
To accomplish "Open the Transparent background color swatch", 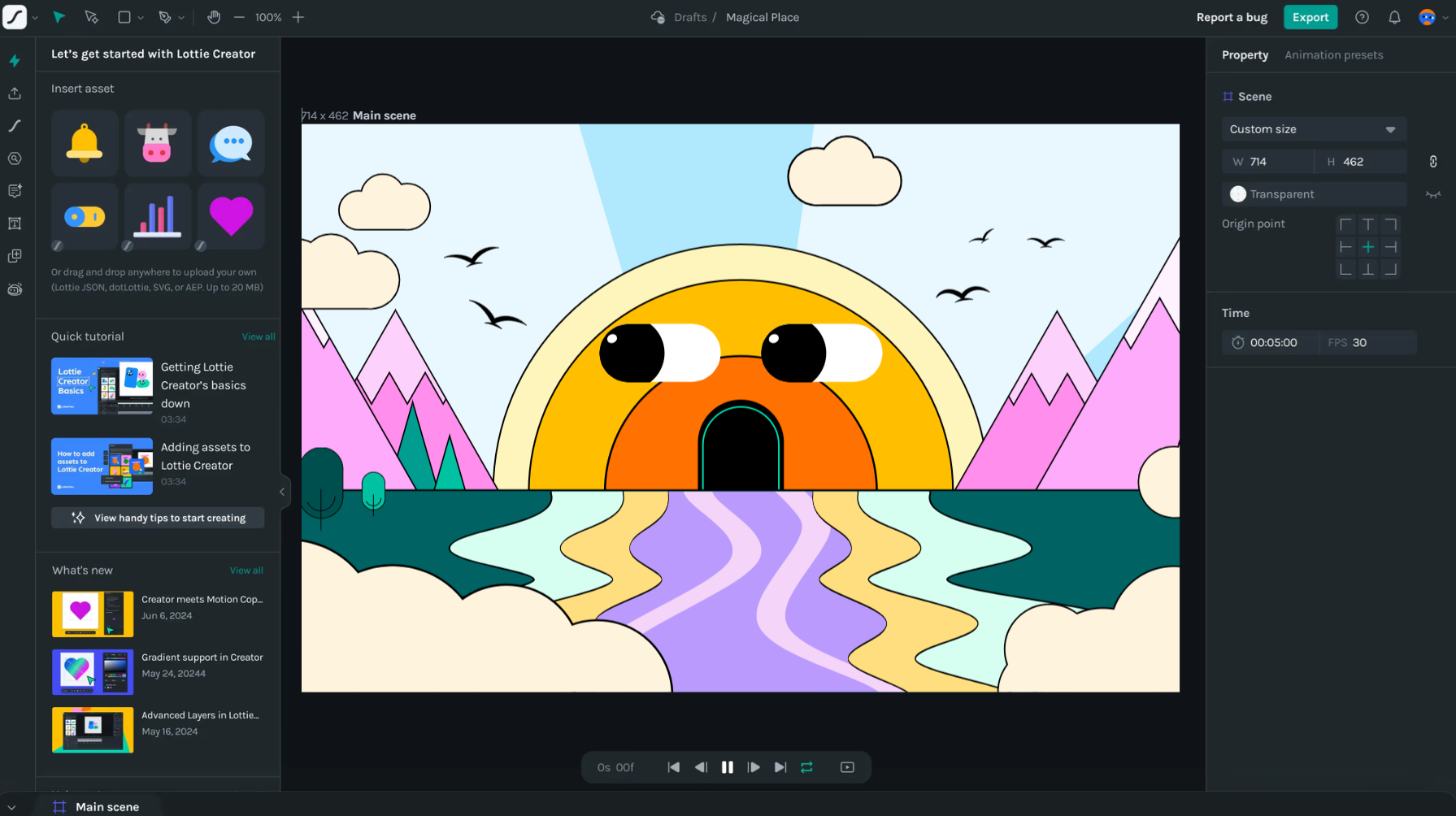I will pos(1237,194).
